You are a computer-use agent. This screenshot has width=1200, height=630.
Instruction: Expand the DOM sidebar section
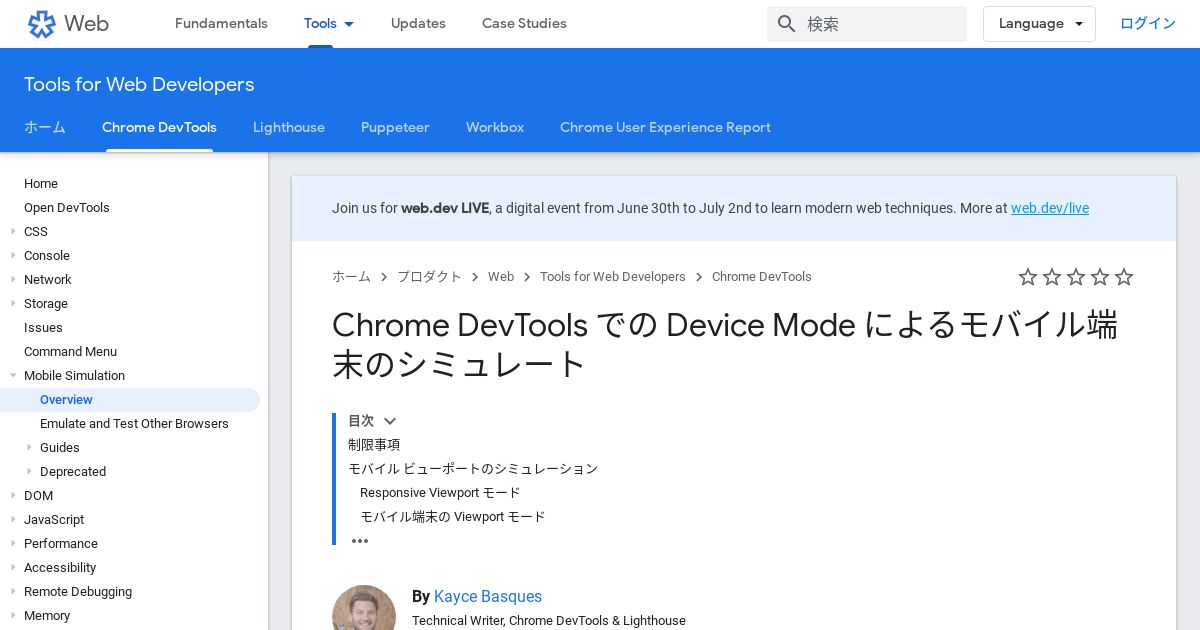(x=14, y=496)
